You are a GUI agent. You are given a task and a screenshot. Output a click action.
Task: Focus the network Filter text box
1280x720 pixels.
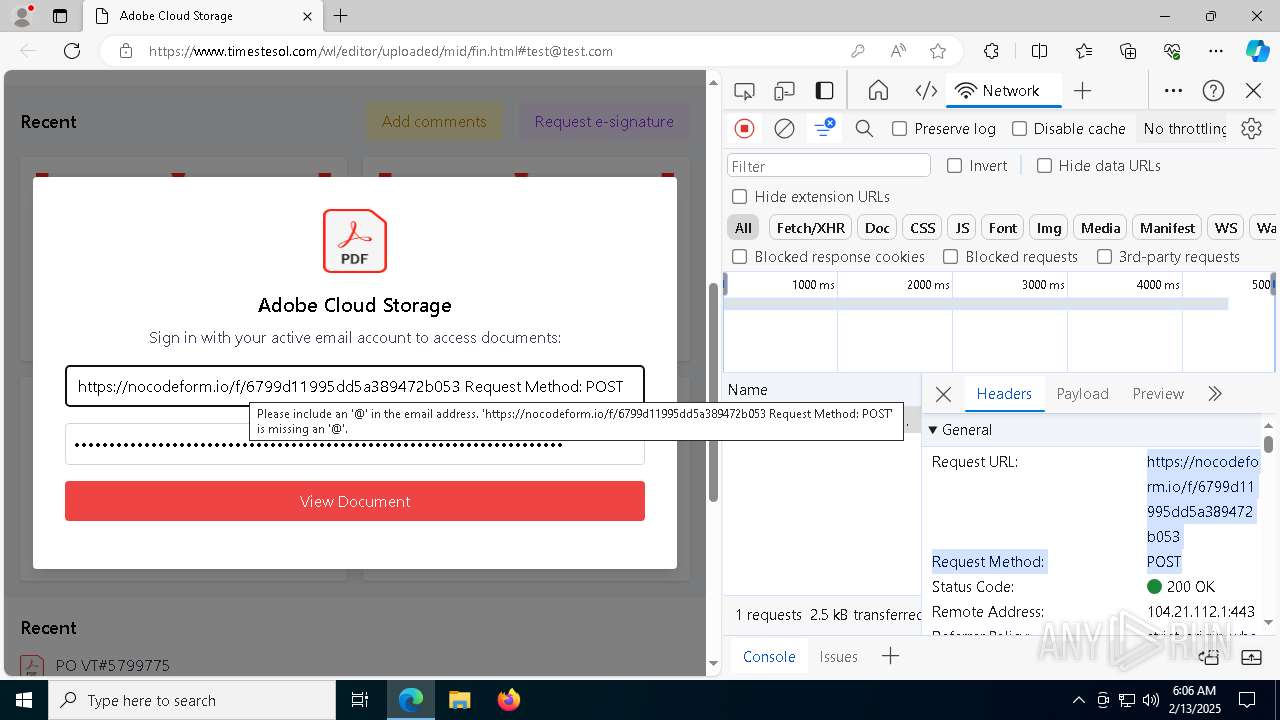(829, 166)
